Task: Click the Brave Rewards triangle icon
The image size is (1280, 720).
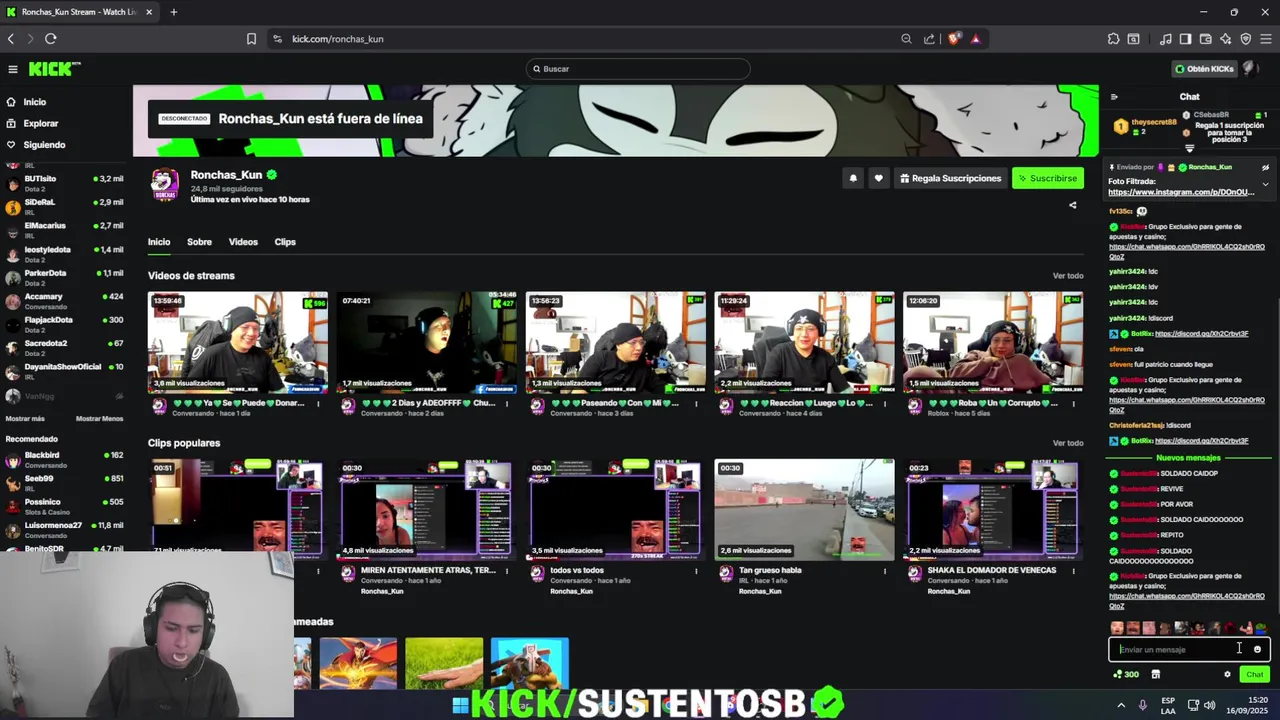Action: pyautogui.click(x=975, y=39)
